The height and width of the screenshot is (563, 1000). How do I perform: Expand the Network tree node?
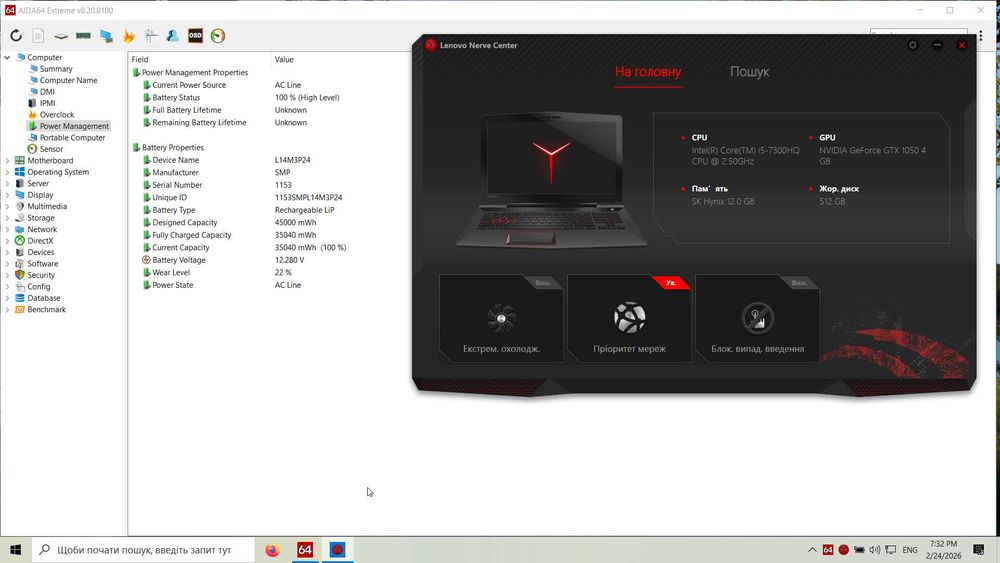pos(7,230)
